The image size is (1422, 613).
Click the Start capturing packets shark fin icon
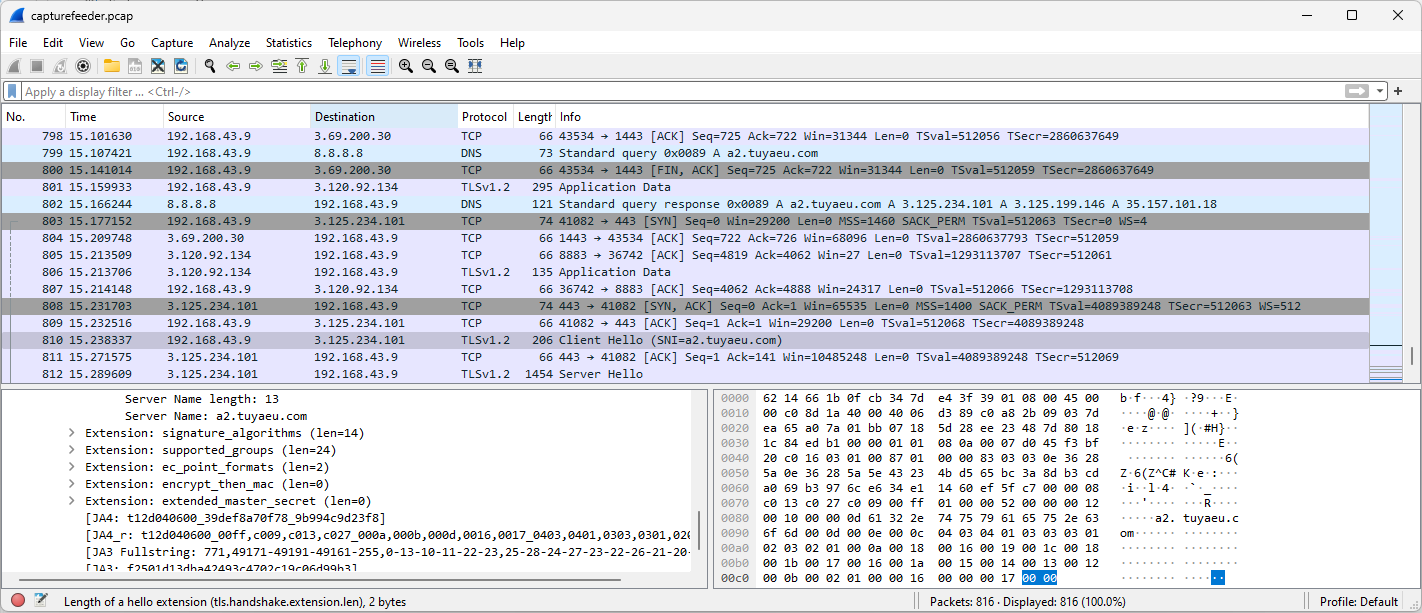click(x=14, y=66)
